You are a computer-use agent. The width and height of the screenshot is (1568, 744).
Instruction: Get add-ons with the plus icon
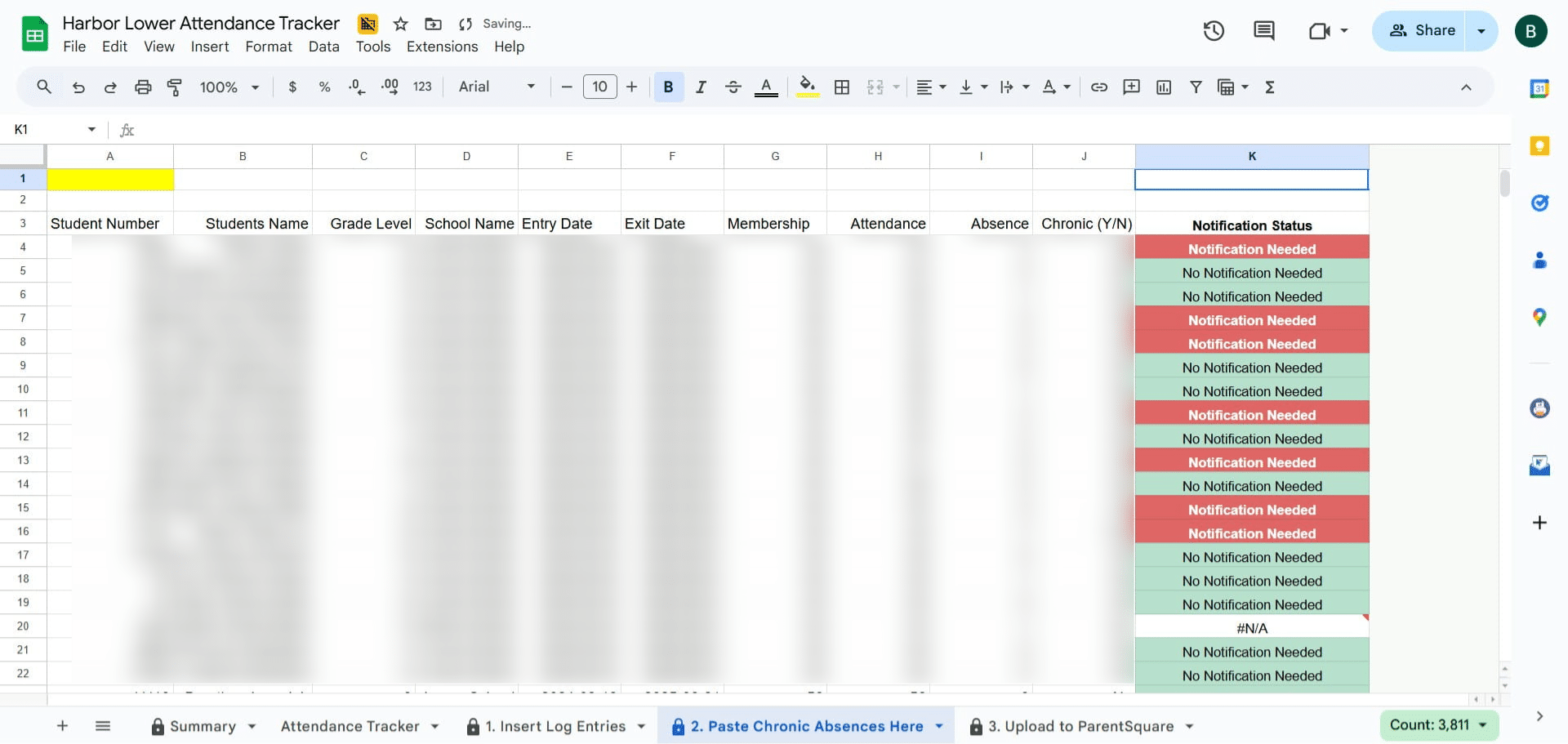point(1539,523)
